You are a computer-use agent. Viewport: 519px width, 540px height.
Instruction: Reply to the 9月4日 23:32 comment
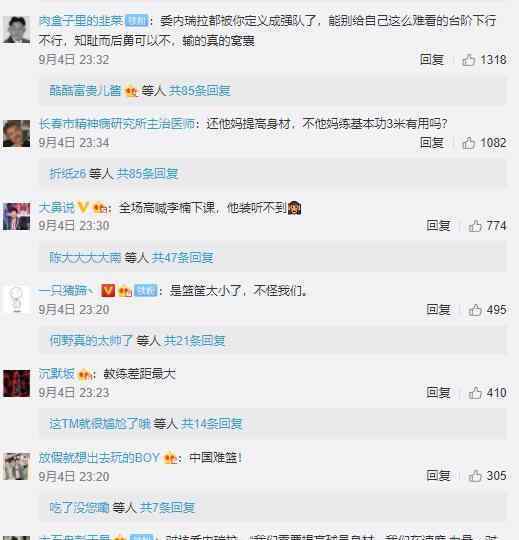(x=431, y=60)
